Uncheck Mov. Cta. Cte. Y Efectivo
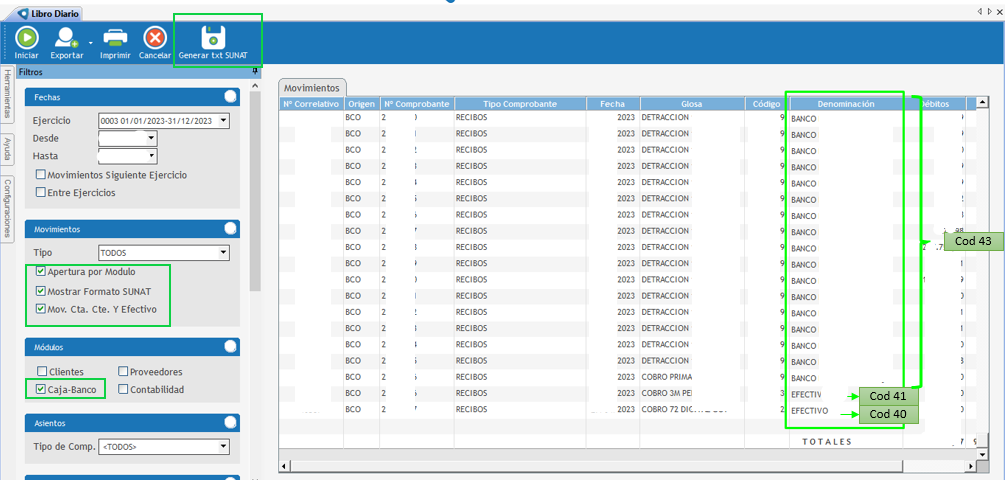The height and width of the screenshot is (480, 1007). coord(41,308)
